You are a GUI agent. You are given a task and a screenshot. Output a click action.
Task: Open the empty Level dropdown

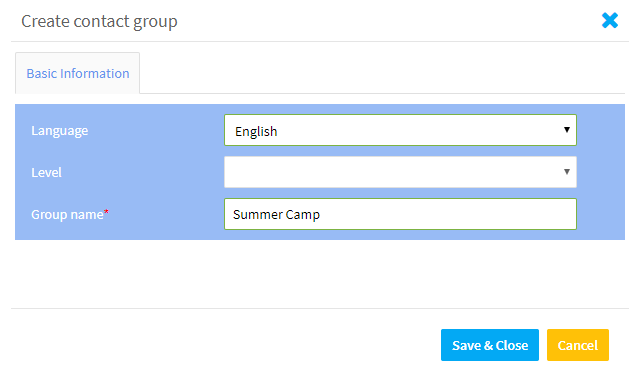coord(400,172)
